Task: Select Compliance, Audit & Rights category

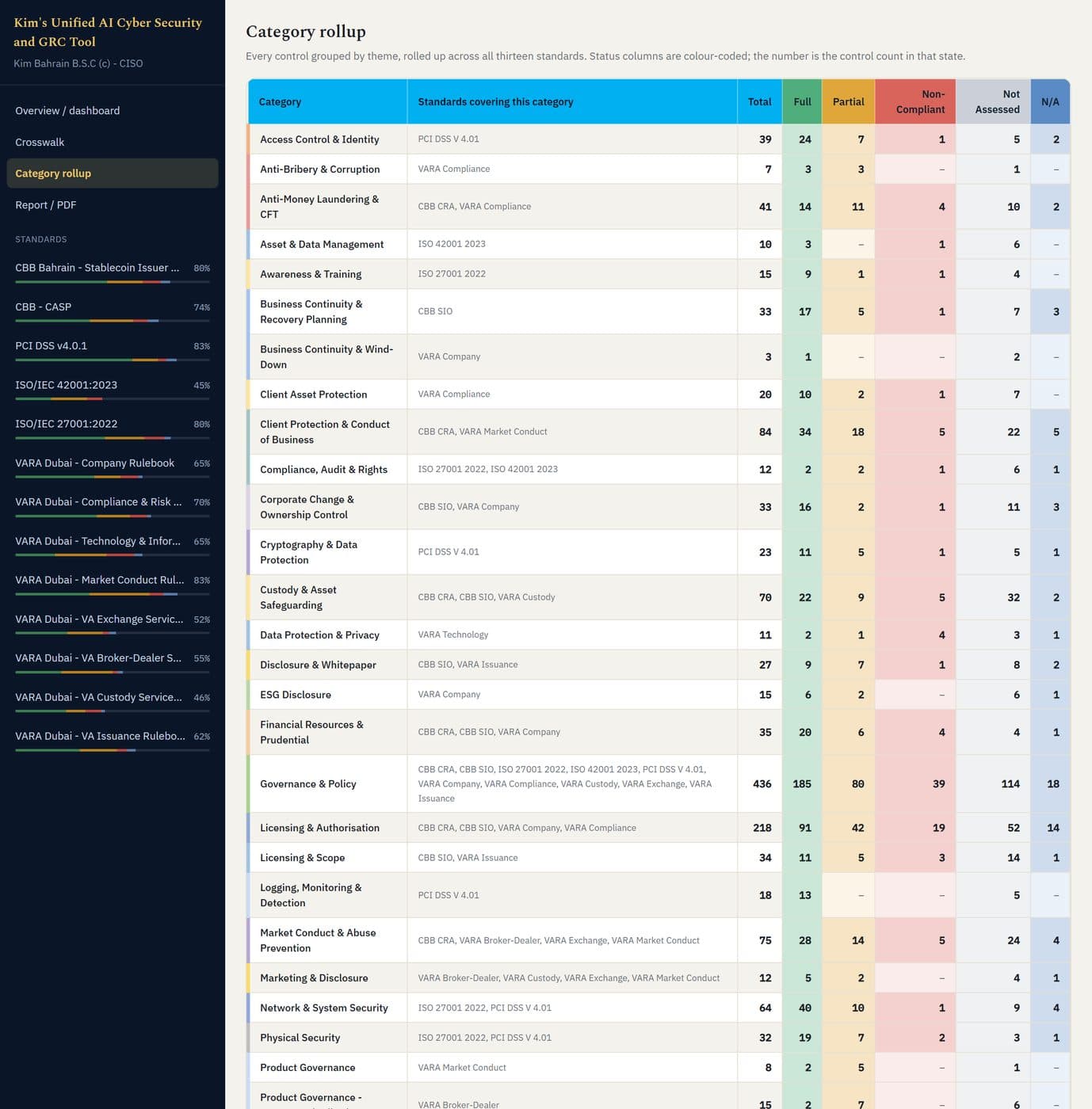Action: 324,470
